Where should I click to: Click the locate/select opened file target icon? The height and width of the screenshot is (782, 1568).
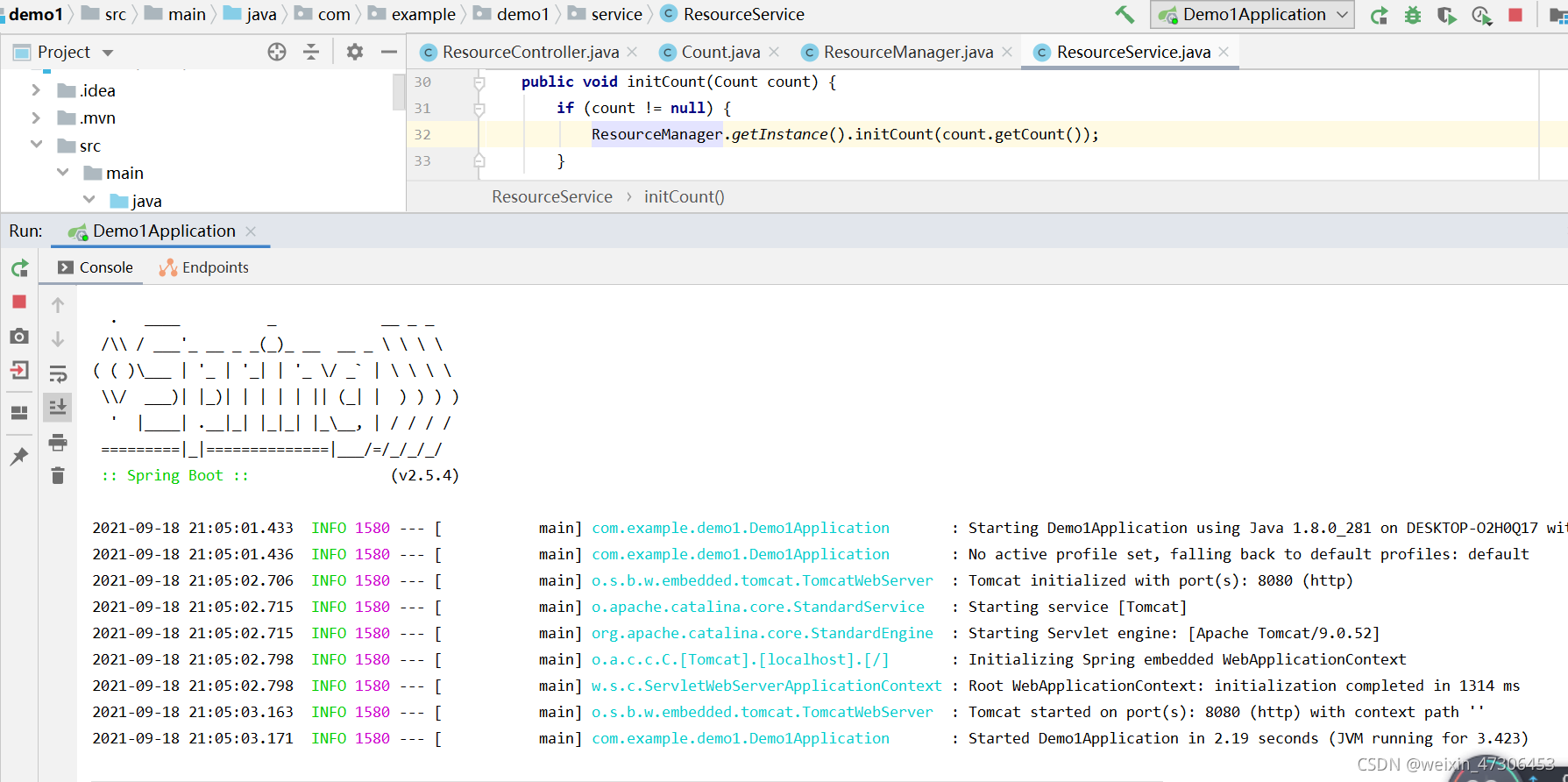pyautogui.click(x=277, y=52)
